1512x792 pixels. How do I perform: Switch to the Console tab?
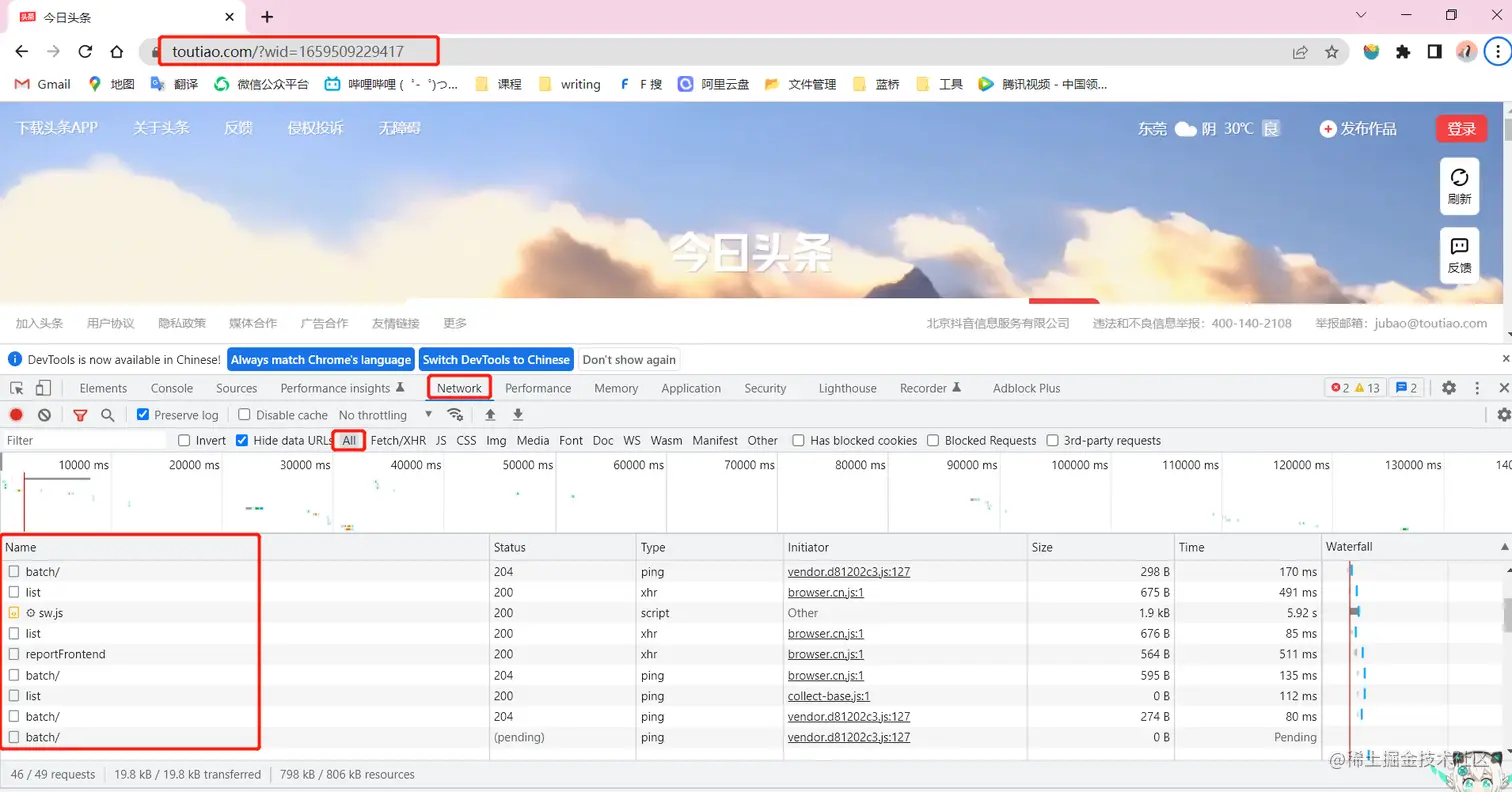coord(172,388)
